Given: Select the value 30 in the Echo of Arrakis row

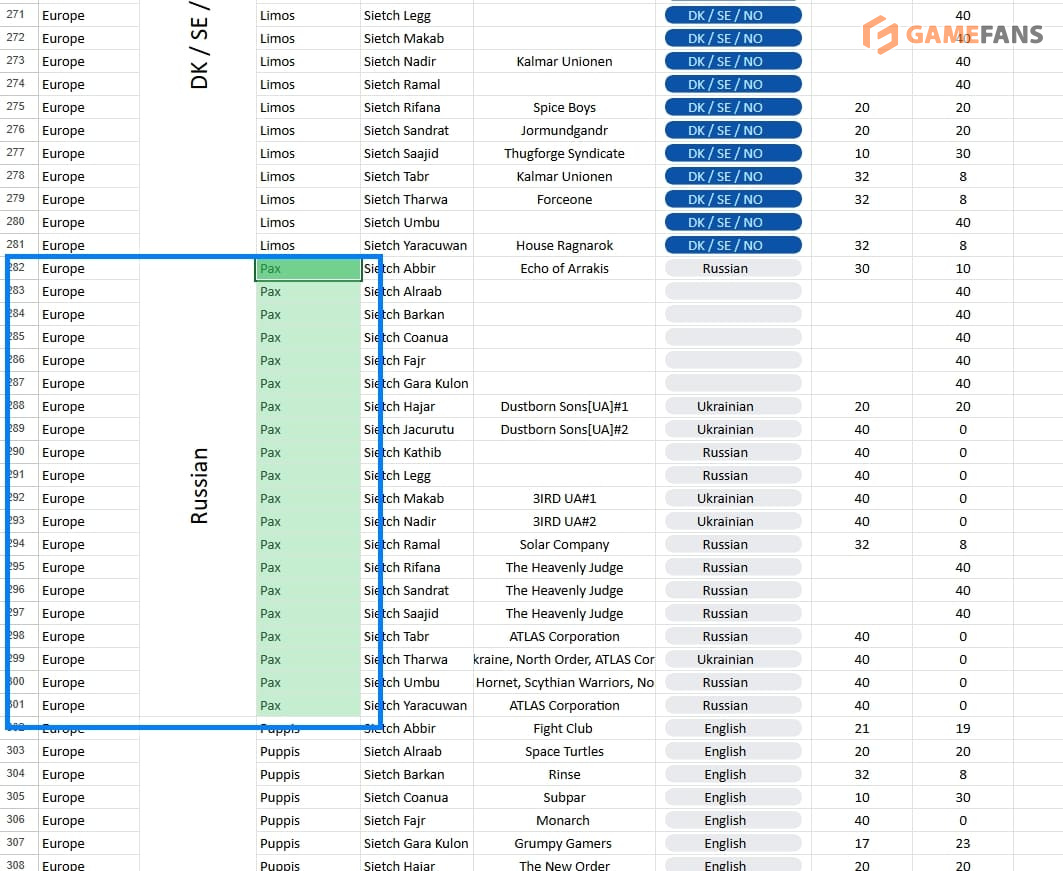Looking at the screenshot, I should (x=862, y=268).
